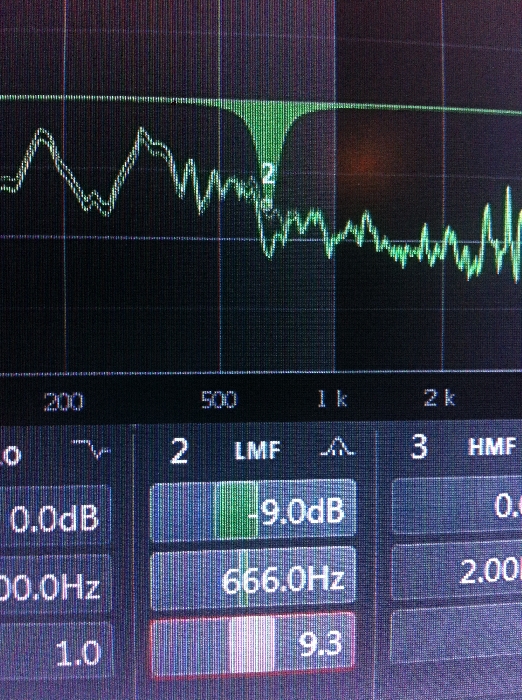Image resolution: width=522 pixels, height=700 pixels.
Task: Click the 9.3 Q value slider
Action: click(x=254, y=644)
